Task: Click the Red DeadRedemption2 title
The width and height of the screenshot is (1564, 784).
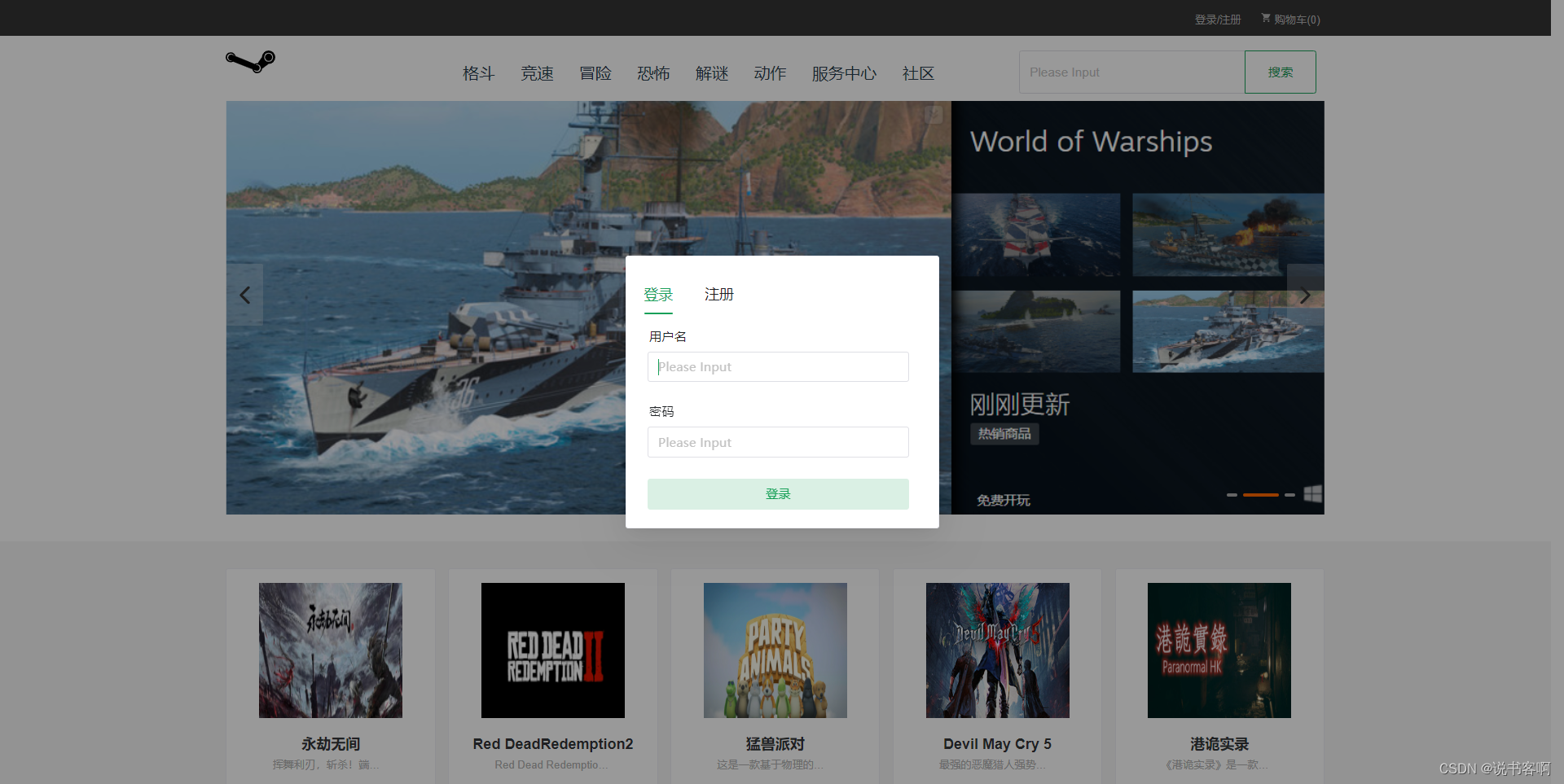Action: click(553, 744)
